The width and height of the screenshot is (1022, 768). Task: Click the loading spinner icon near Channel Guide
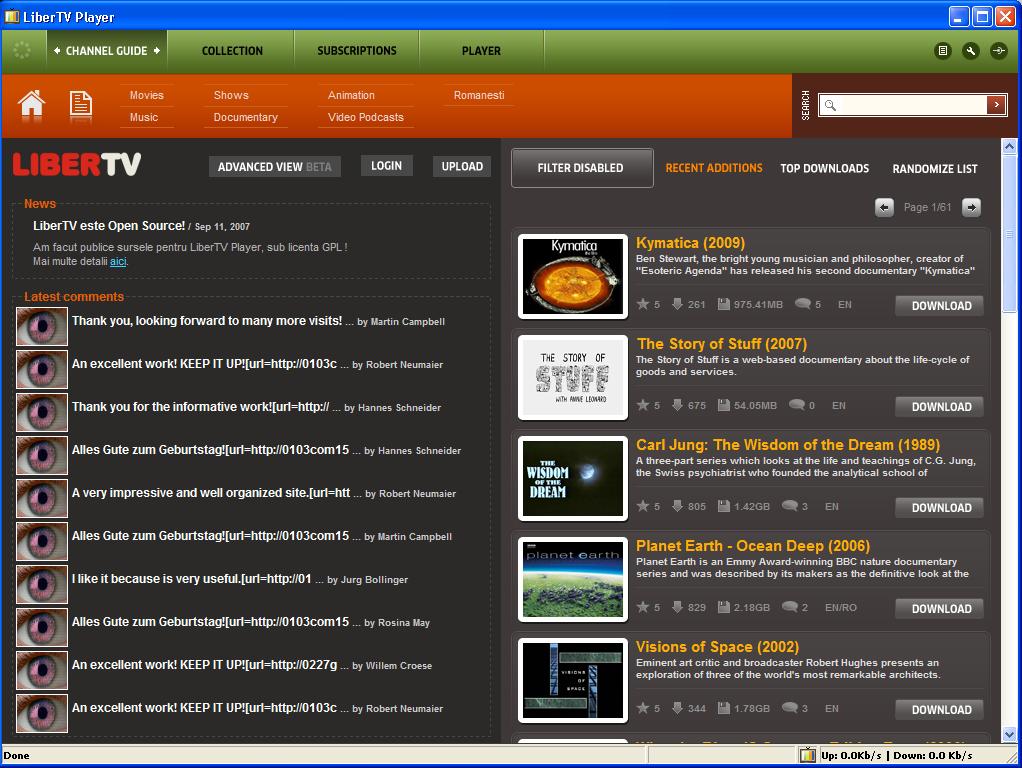click(22, 50)
